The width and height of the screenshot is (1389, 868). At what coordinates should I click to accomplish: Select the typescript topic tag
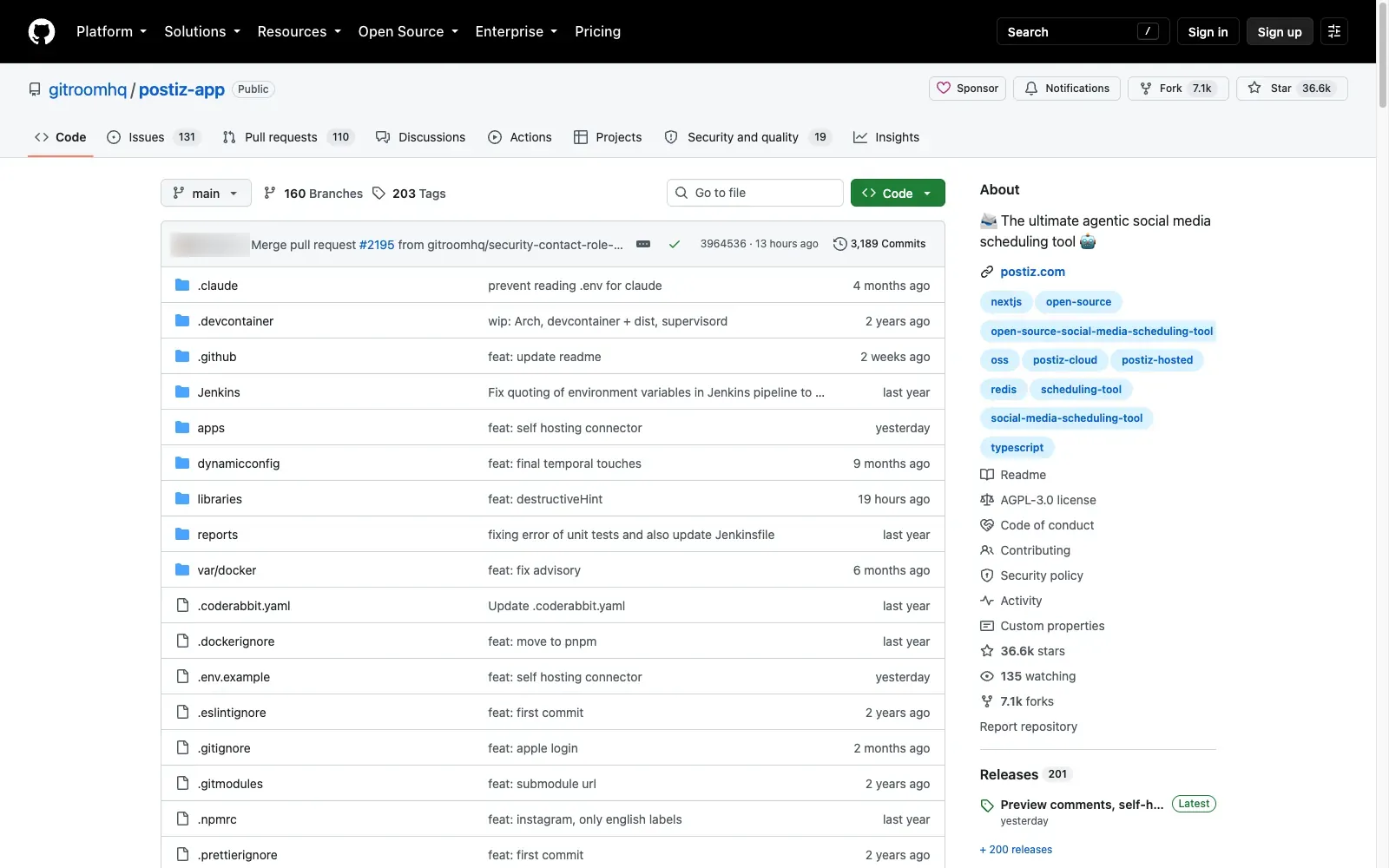coord(1017,448)
